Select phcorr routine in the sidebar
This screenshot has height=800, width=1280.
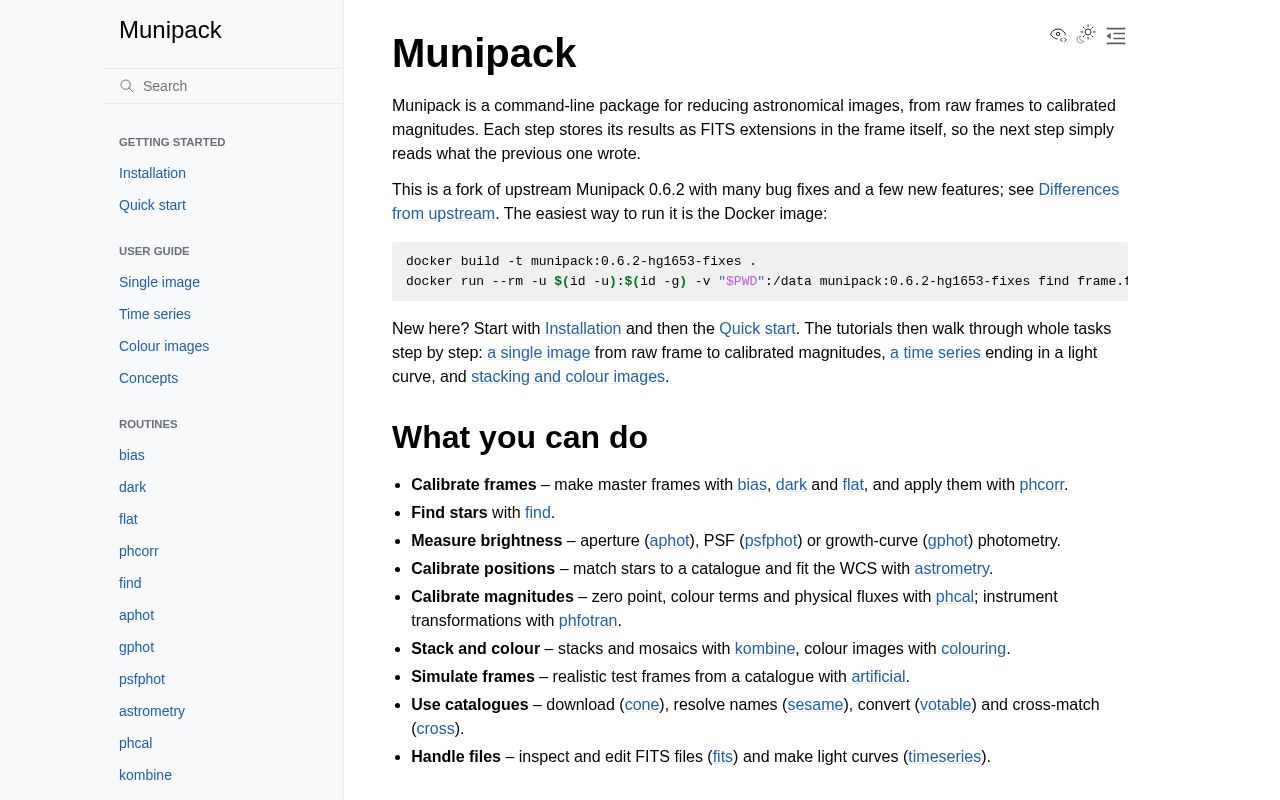pos(139,551)
